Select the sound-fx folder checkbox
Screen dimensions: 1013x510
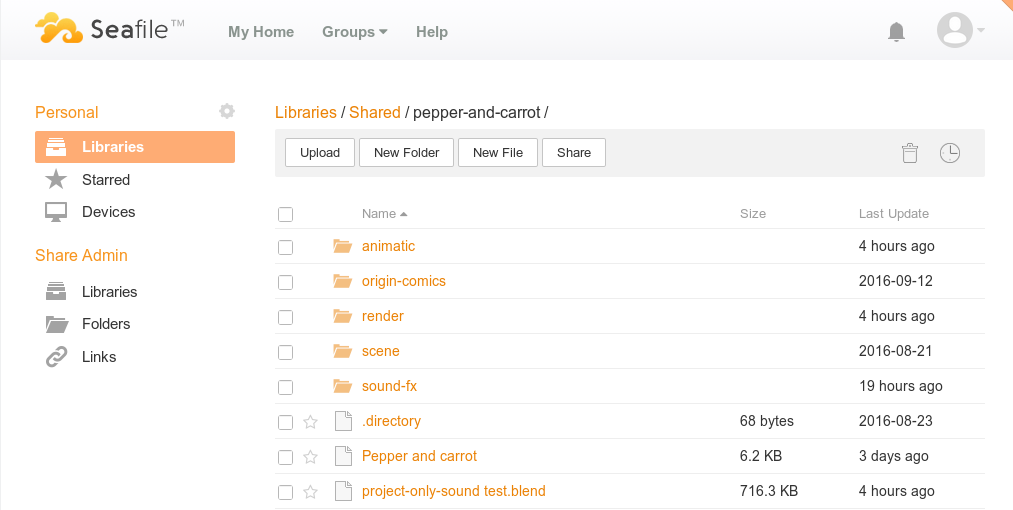pos(286,387)
